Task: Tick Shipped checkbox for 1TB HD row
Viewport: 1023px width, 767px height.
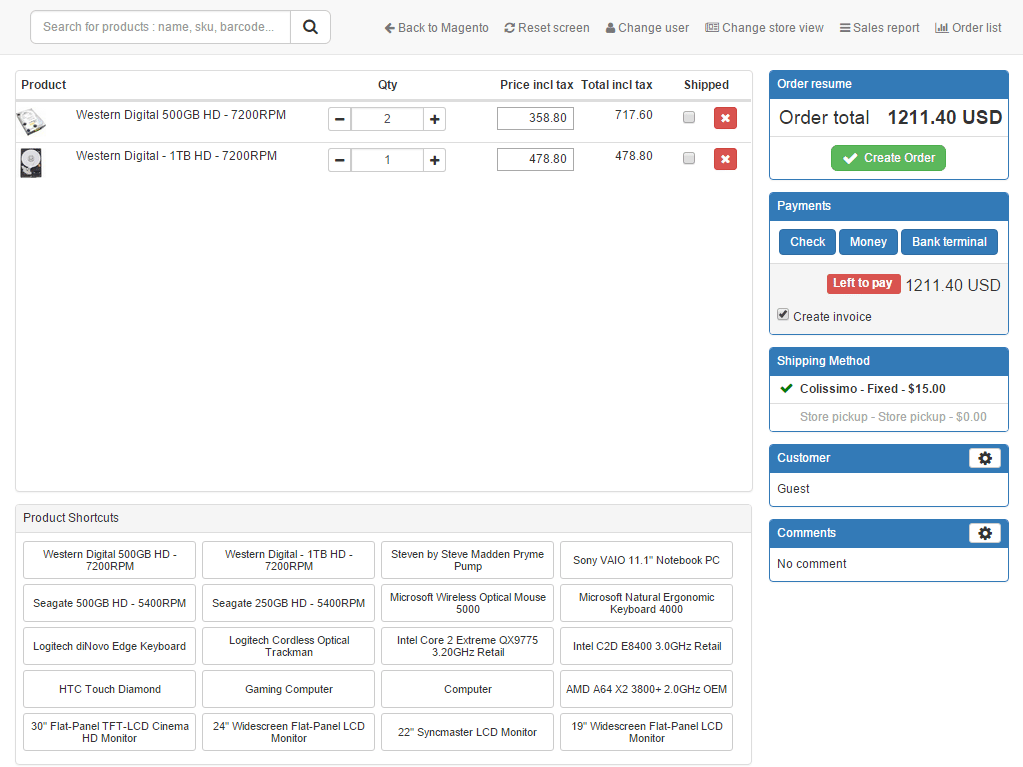Action: (x=689, y=158)
